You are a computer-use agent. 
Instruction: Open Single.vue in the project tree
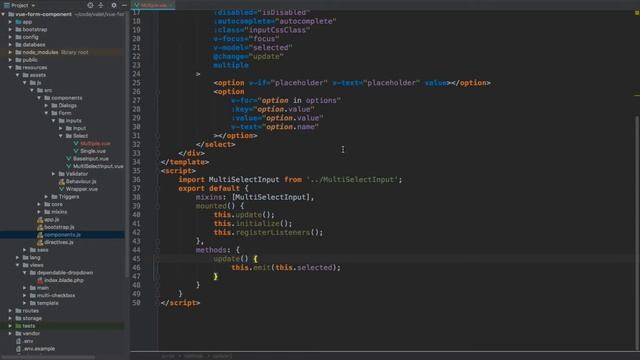93,151
